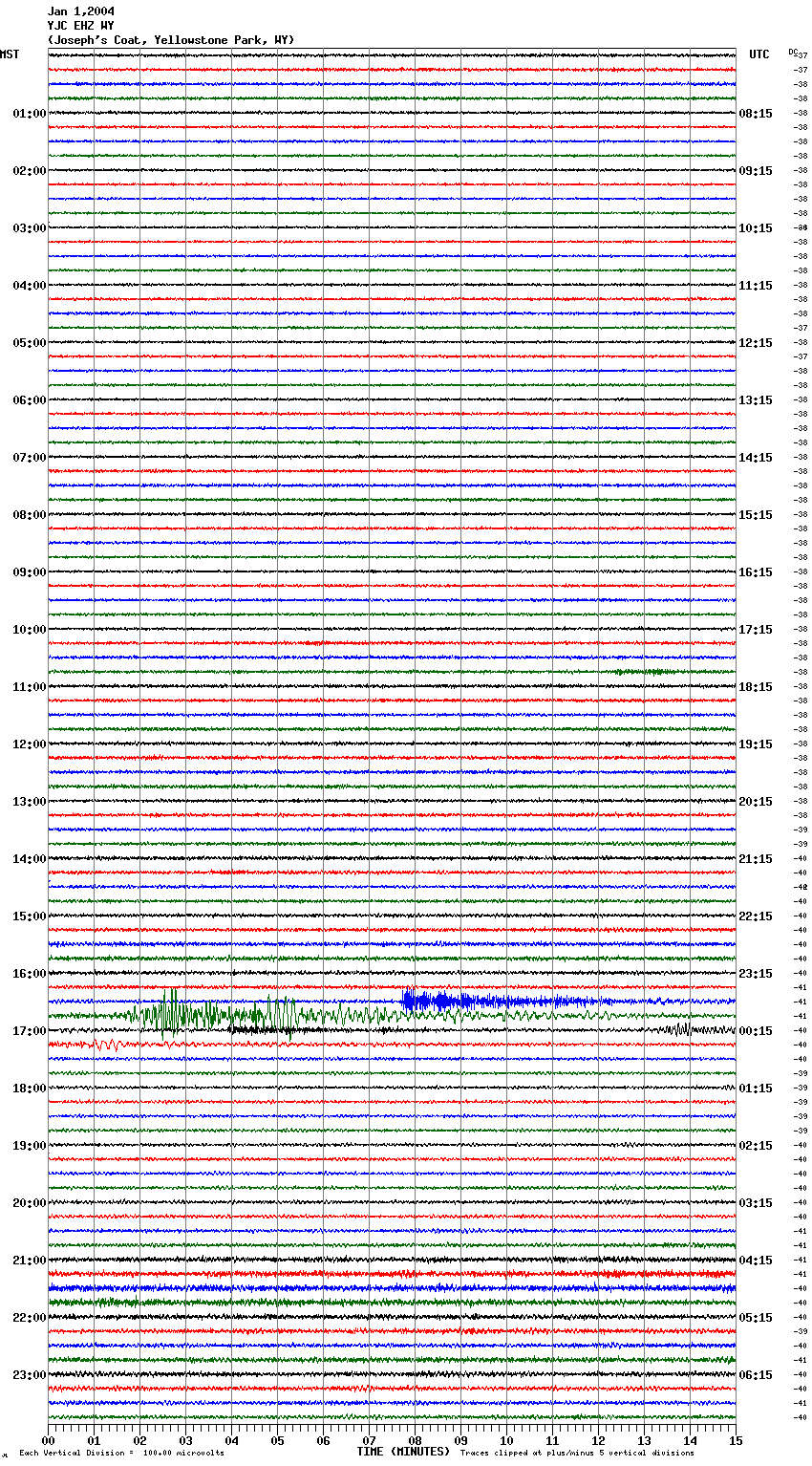Image resolution: width=812 pixels, height=1466 pixels.
Task: Select the 03:00 MST row label
Action: tap(30, 228)
